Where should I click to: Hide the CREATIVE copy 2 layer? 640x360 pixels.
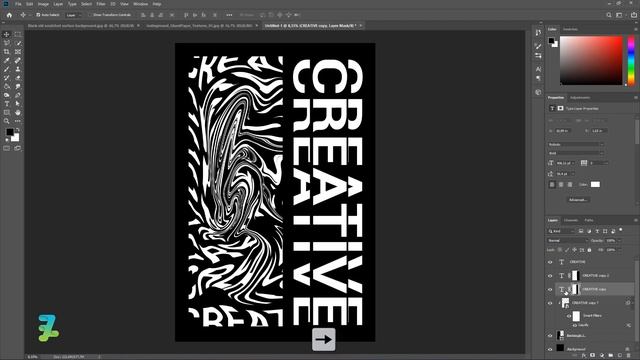[x=550, y=276]
